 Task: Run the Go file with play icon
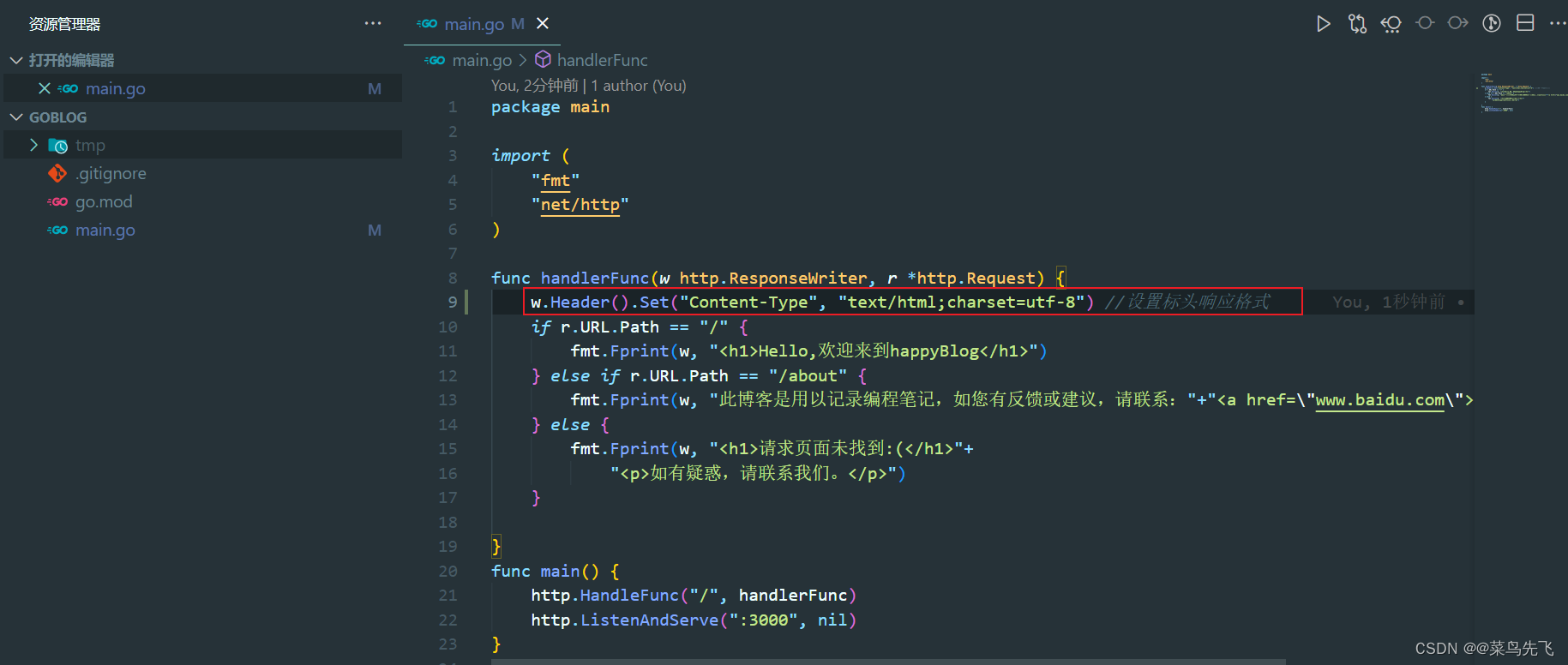pos(1324,24)
